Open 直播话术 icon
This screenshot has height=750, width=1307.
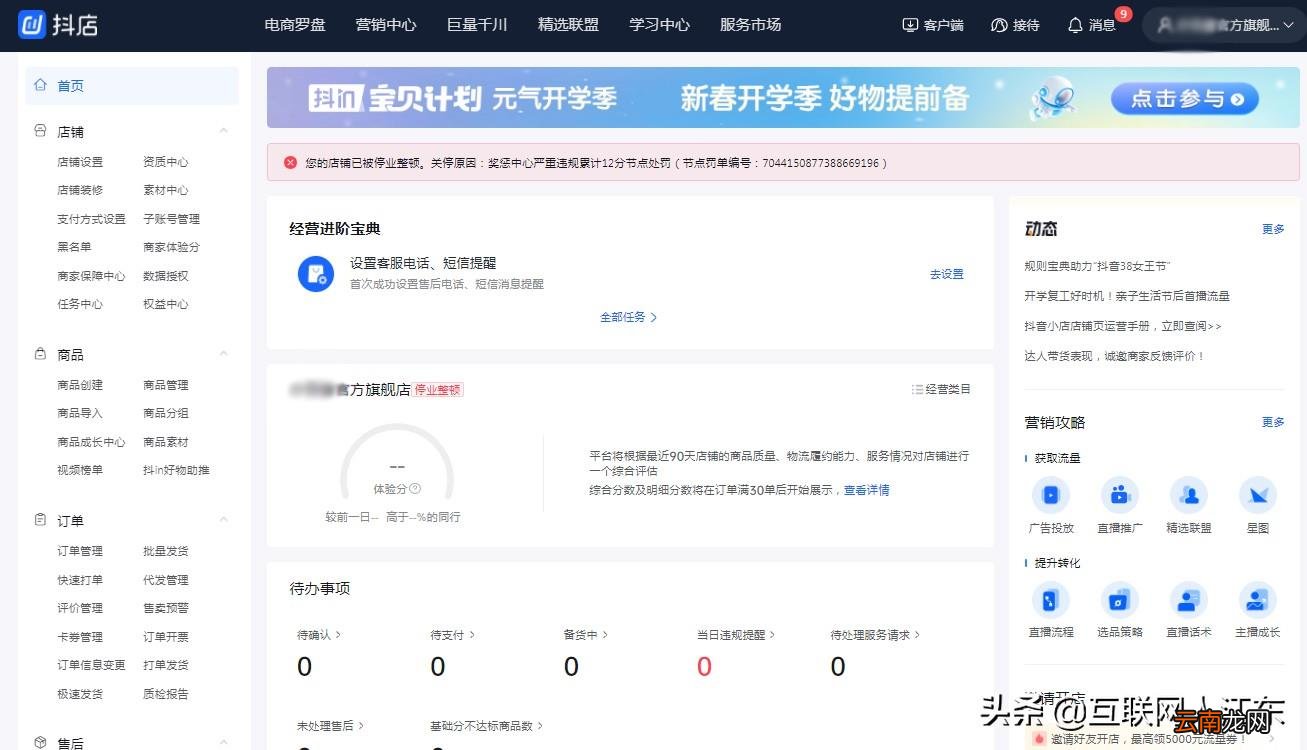click(x=1189, y=600)
